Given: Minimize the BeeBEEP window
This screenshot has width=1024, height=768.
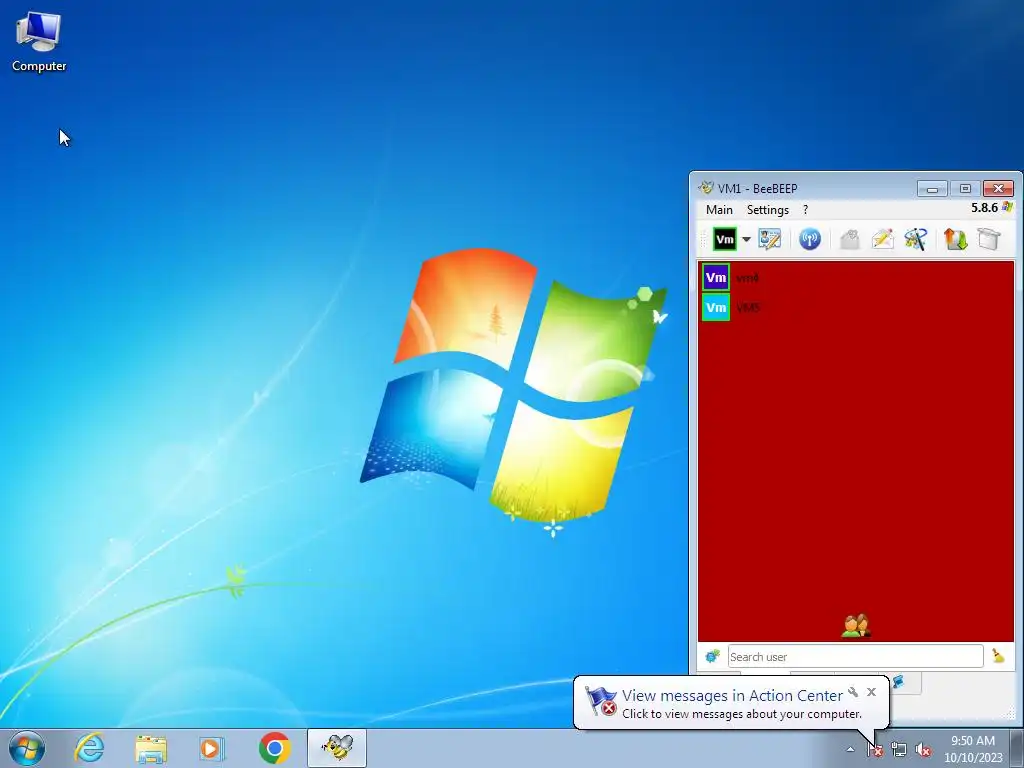Looking at the screenshot, I should [x=932, y=189].
